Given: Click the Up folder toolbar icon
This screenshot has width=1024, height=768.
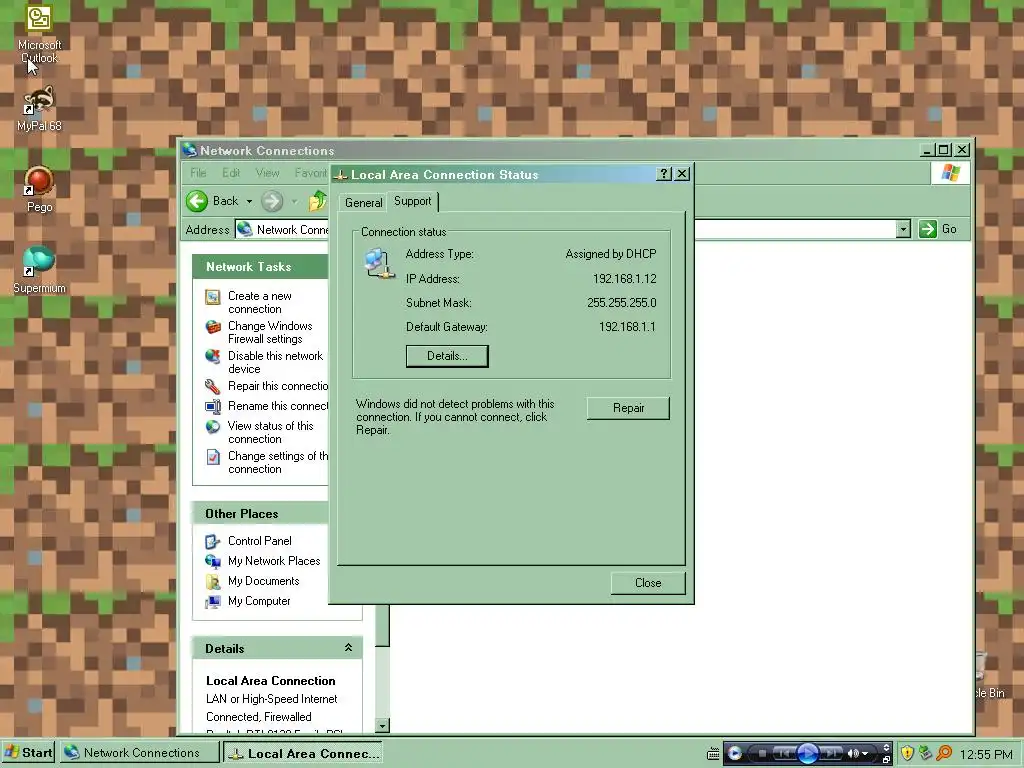Looking at the screenshot, I should tap(317, 200).
